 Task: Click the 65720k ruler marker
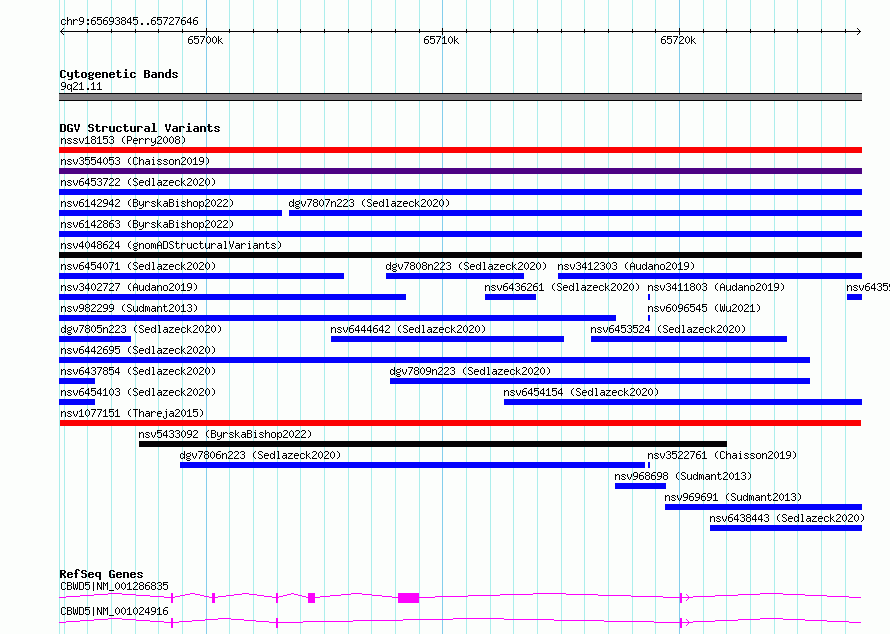pos(678,40)
